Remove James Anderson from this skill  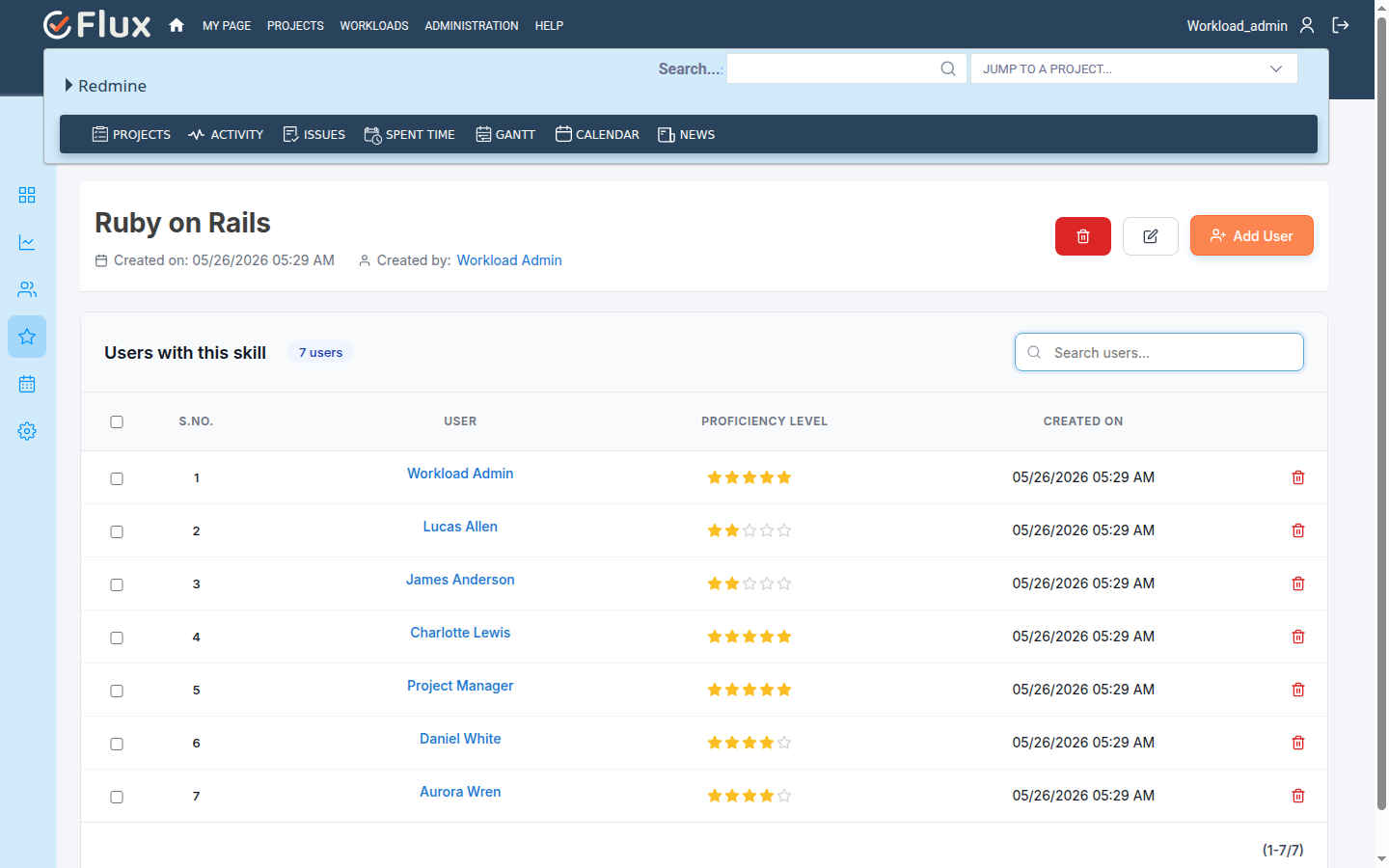pyautogui.click(x=1298, y=583)
